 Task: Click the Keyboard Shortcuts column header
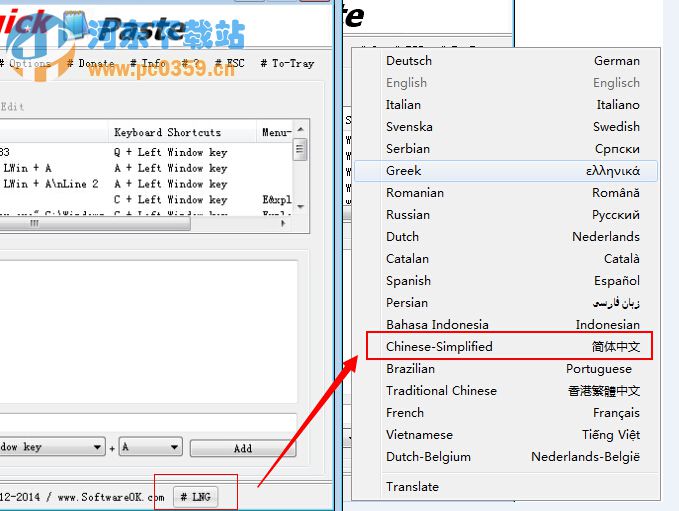(182, 132)
